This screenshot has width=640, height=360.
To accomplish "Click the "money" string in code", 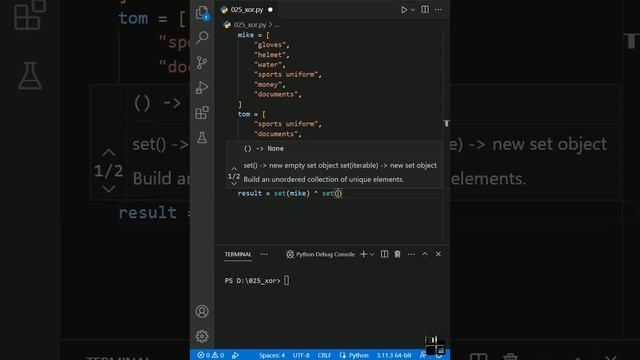I will pyautogui.click(x=268, y=84).
